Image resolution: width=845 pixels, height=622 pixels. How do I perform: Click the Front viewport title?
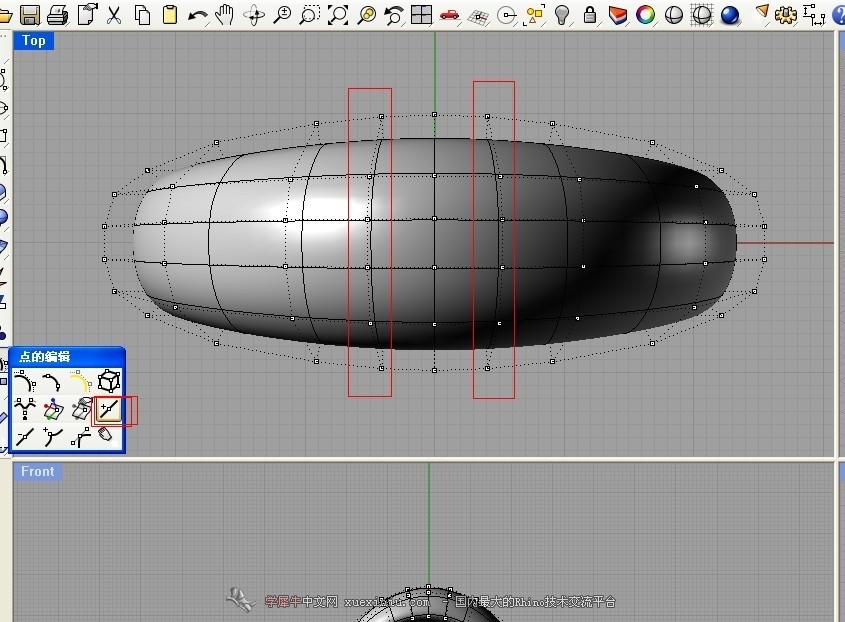38,472
